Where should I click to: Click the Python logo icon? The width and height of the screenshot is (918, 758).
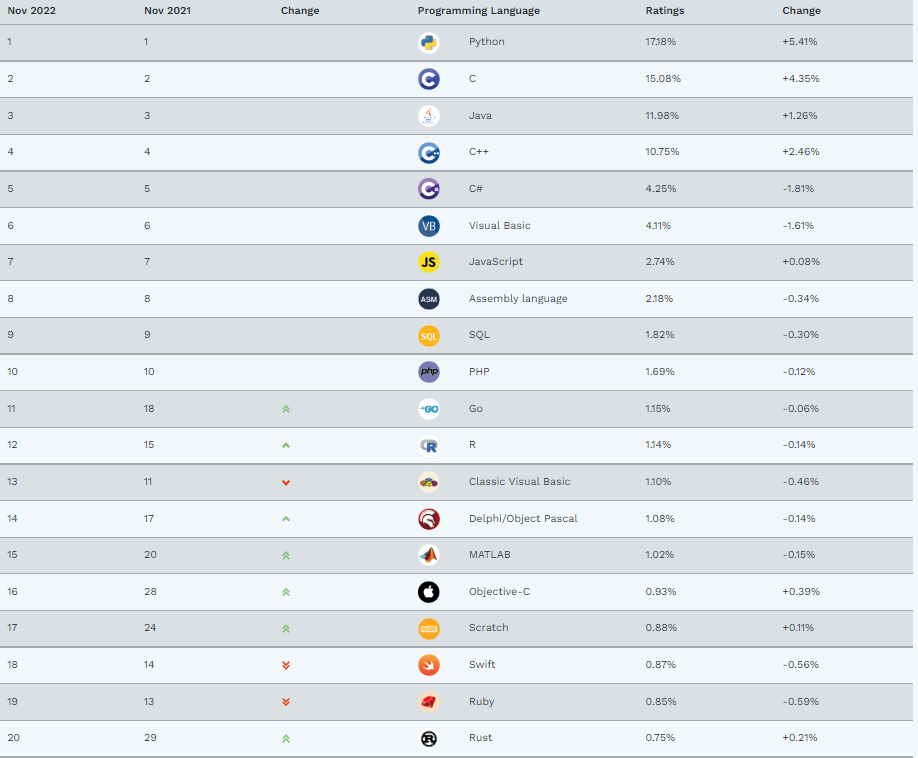pos(429,42)
